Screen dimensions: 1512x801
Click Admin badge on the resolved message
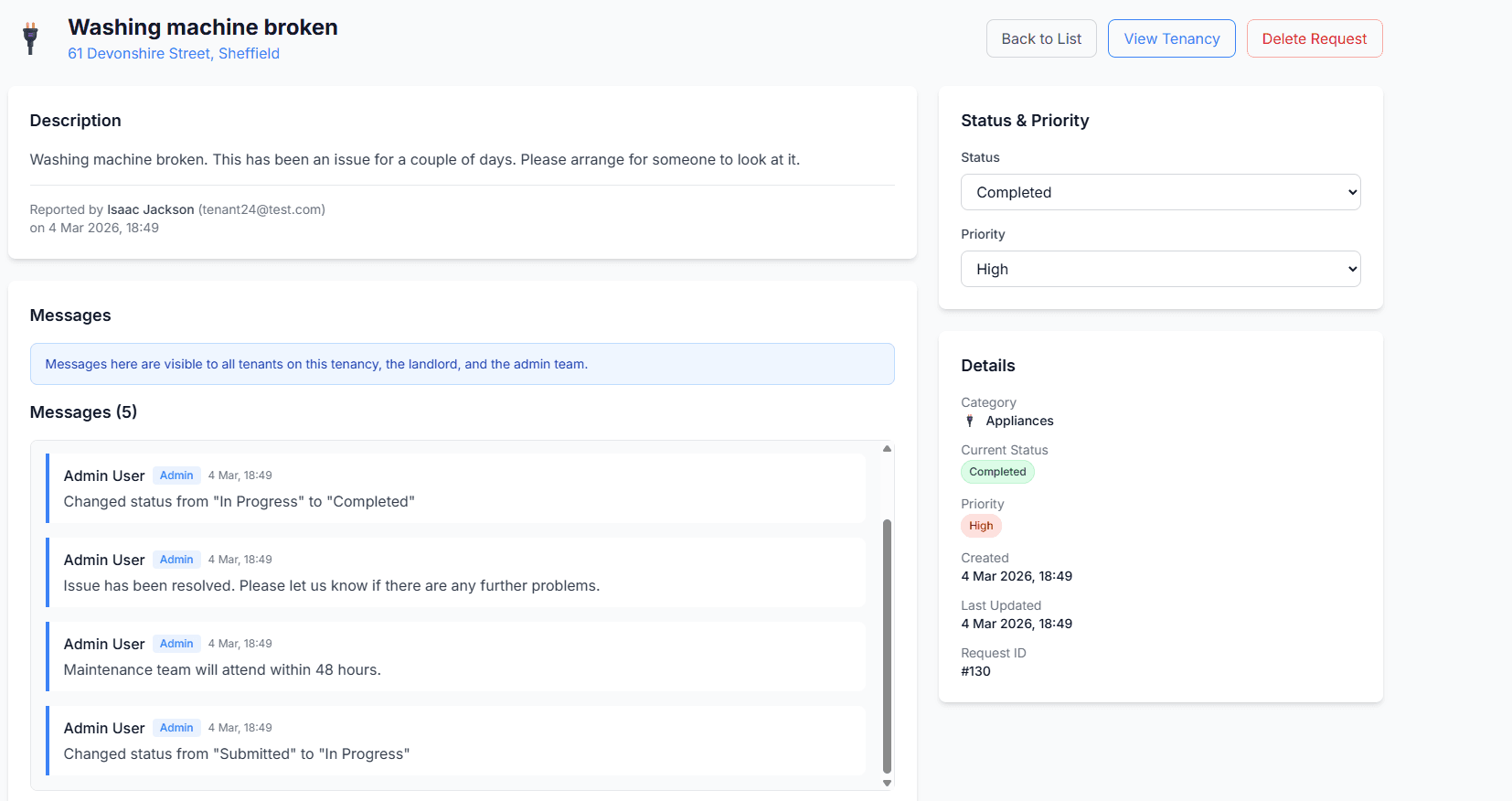tap(176, 560)
